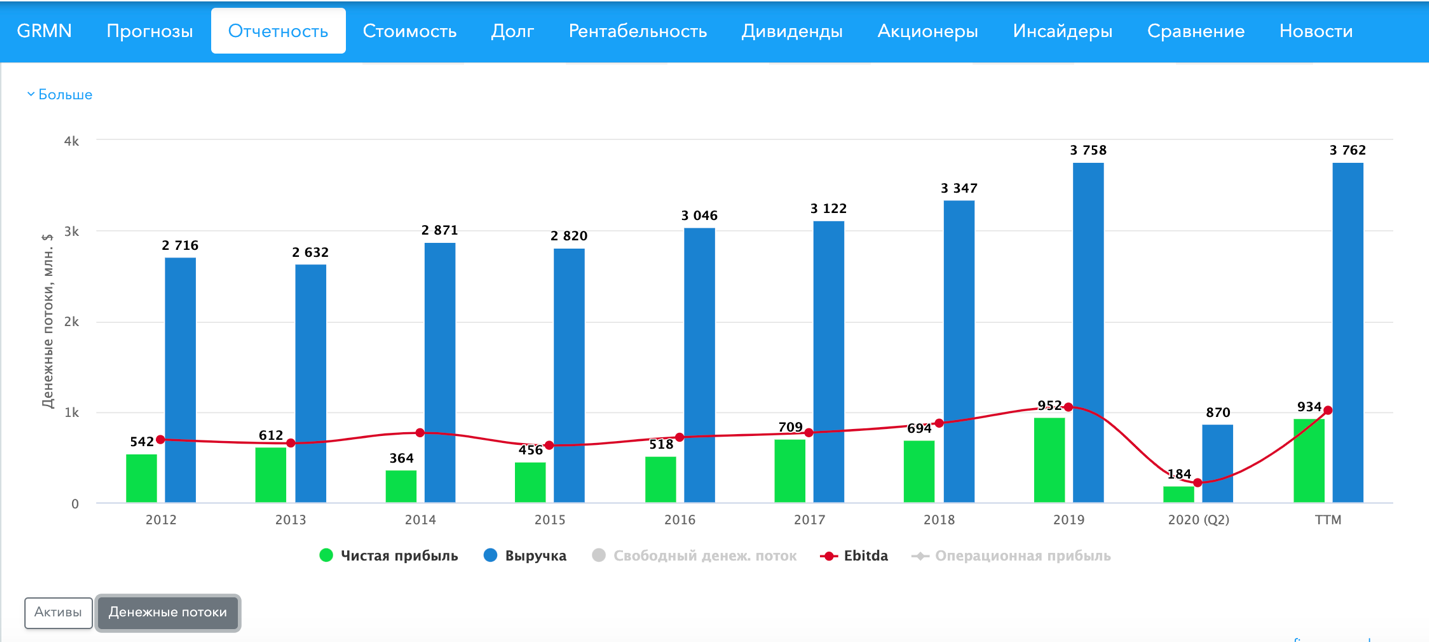Click the 2019 revenue bar
Screen dimensions: 1429x642
tap(1088, 332)
